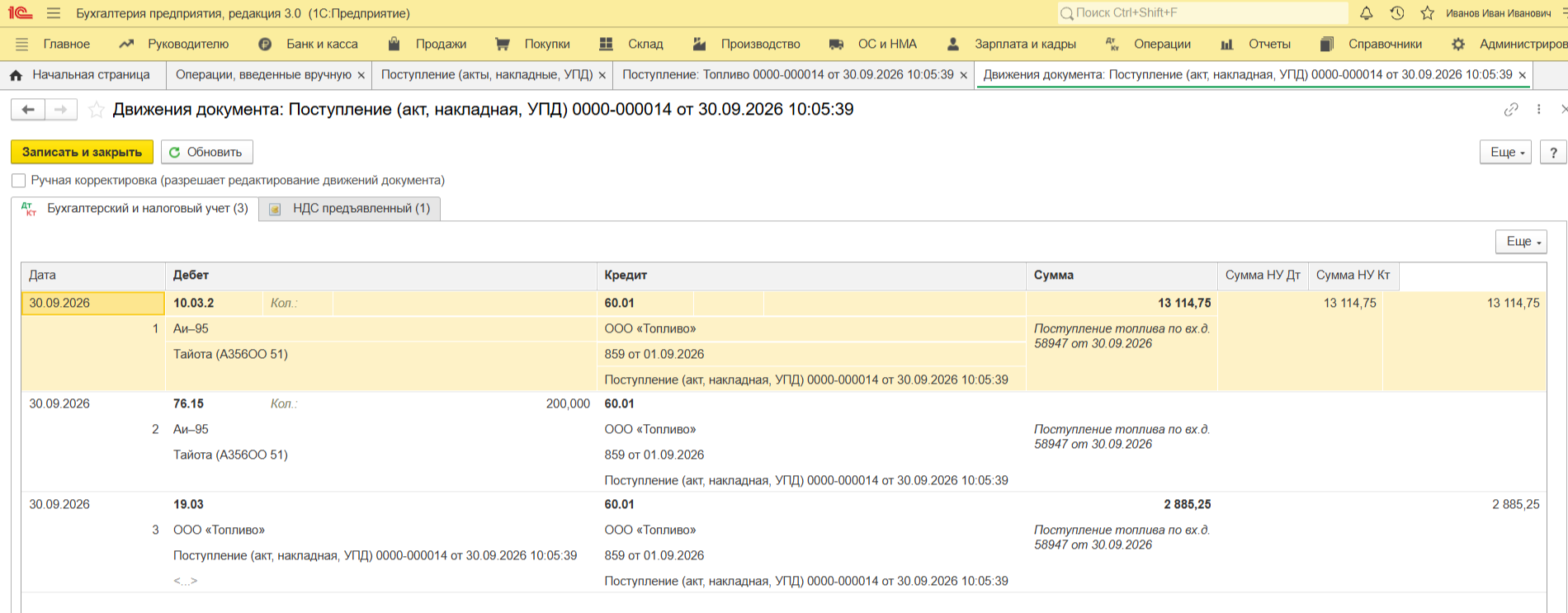Click the Сумма column header
The image size is (1568, 613).
[x=1122, y=276]
